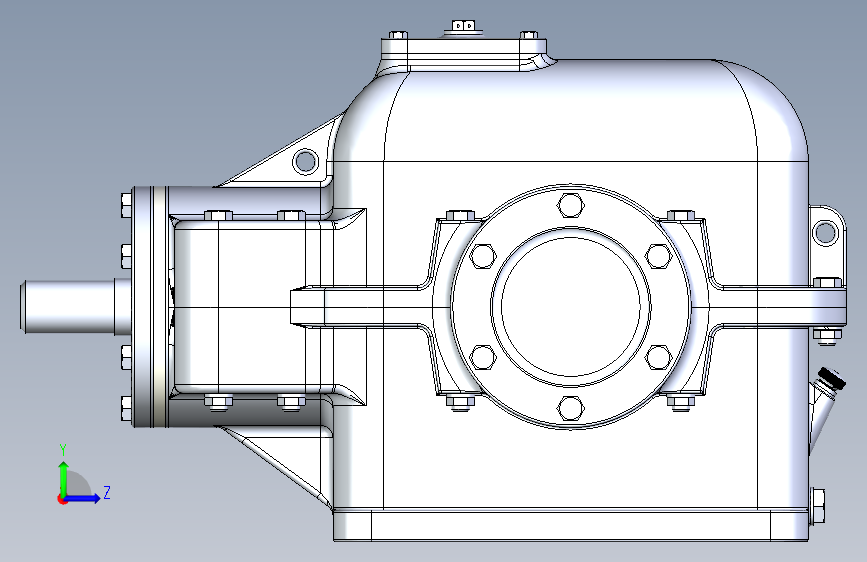Screen dimensions: 867x562
Task: Select the input shaft protruding from the gearbox
Action: coord(76,307)
